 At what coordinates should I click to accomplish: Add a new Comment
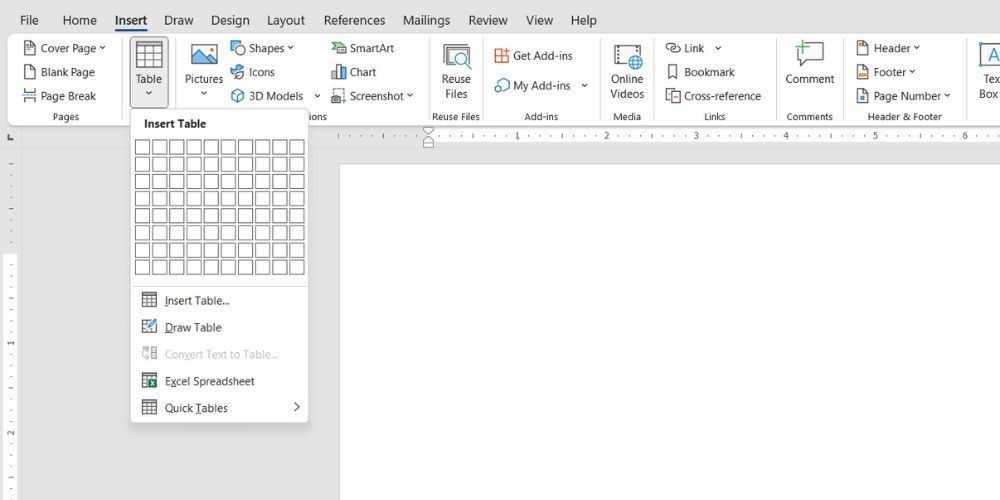click(x=809, y=63)
